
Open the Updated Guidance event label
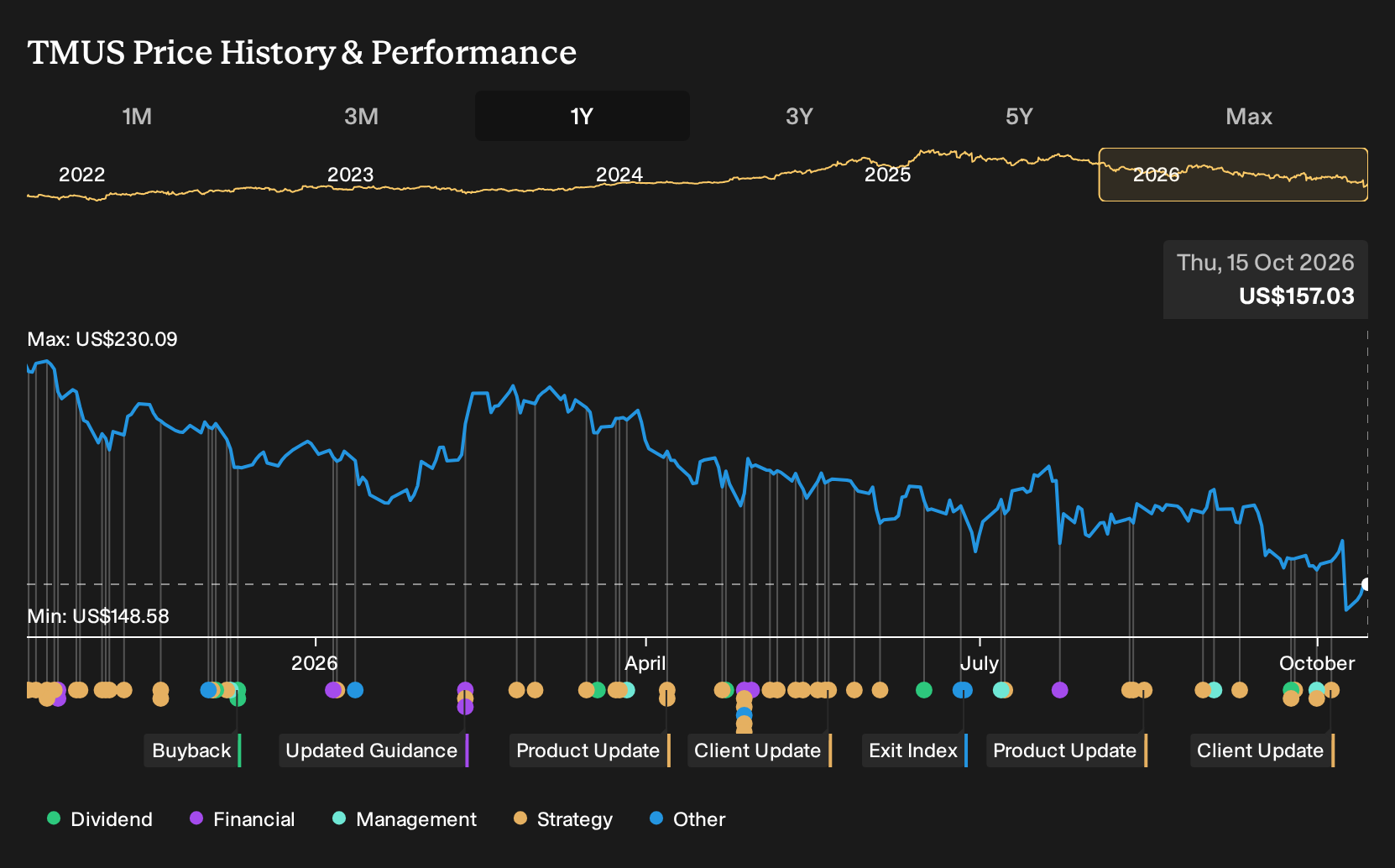pos(374,750)
